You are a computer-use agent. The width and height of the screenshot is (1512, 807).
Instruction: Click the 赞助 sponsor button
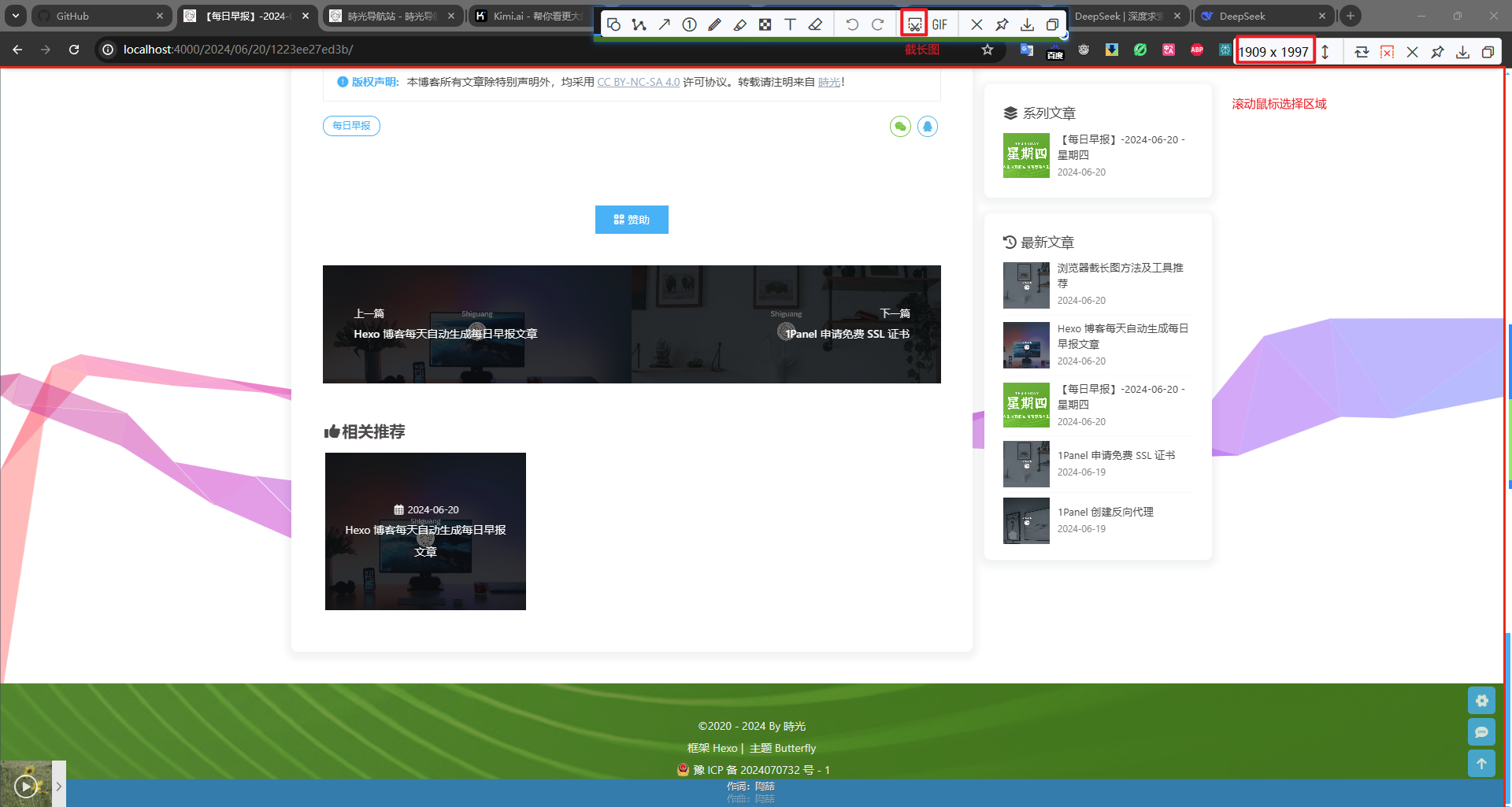[632, 220]
